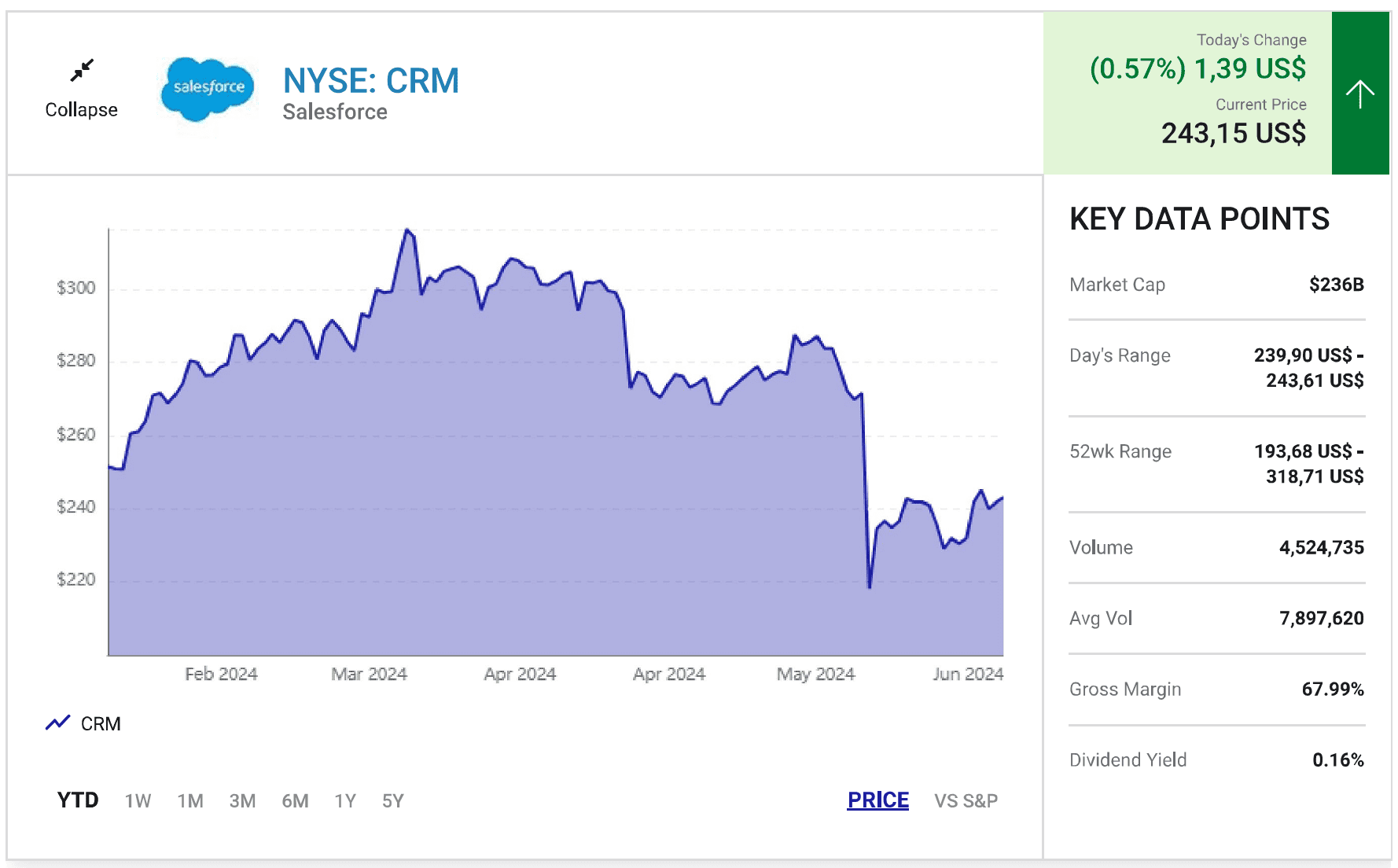Switch chart to 1M range

coord(190,801)
